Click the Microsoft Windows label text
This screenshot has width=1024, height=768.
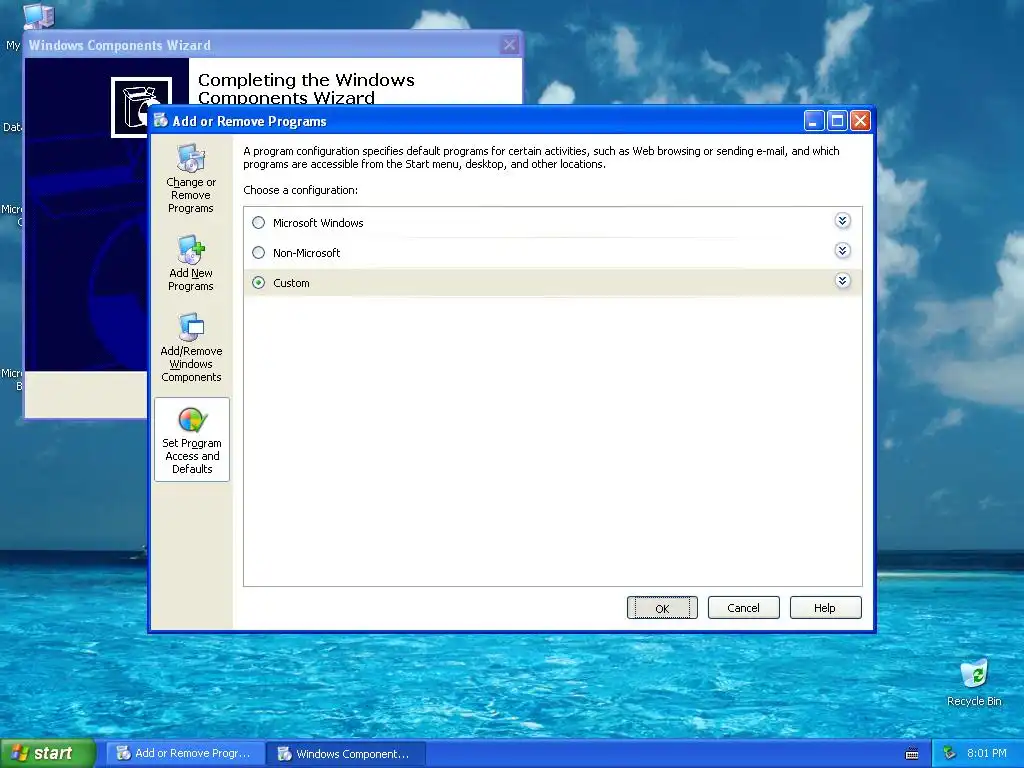click(318, 223)
